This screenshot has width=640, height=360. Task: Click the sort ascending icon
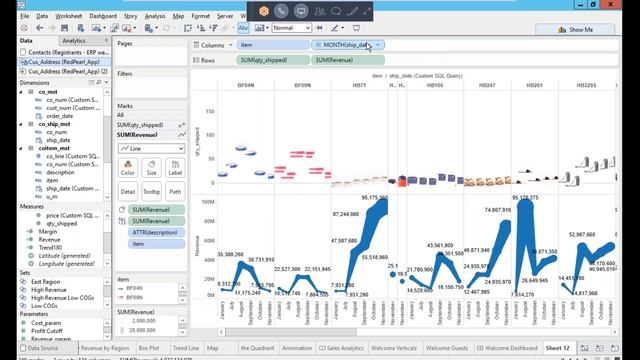coord(200,28)
